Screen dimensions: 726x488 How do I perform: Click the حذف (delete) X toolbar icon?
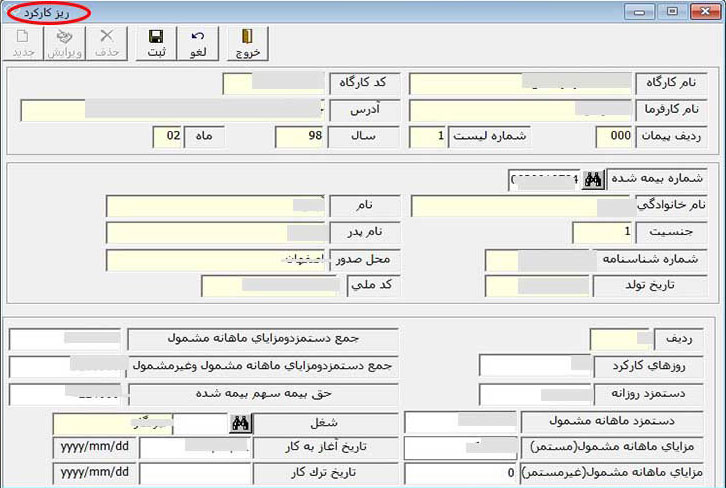pyautogui.click(x=108, y=42)
